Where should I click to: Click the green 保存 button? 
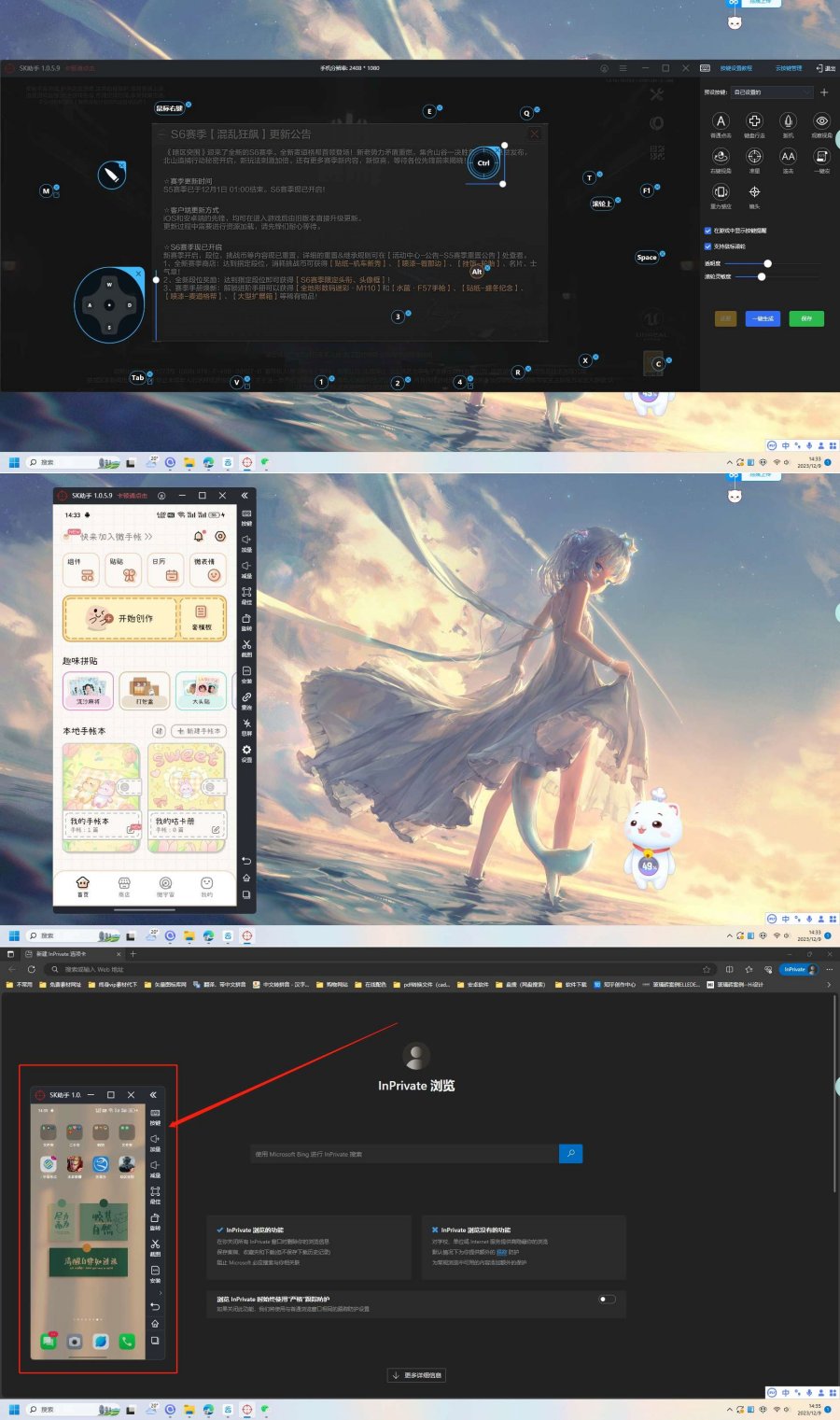806,318
